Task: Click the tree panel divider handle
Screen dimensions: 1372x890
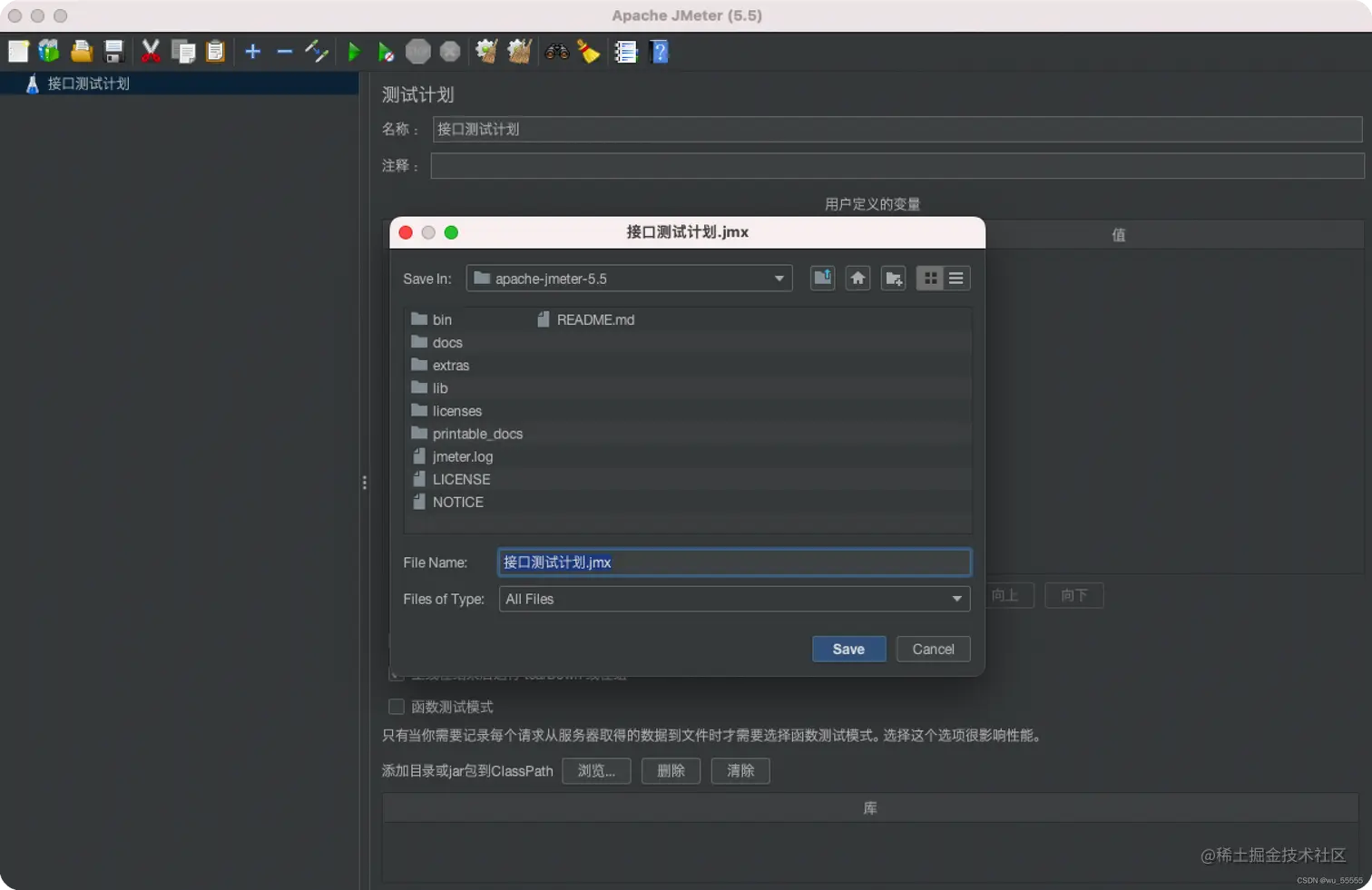Action: [364, 483]
